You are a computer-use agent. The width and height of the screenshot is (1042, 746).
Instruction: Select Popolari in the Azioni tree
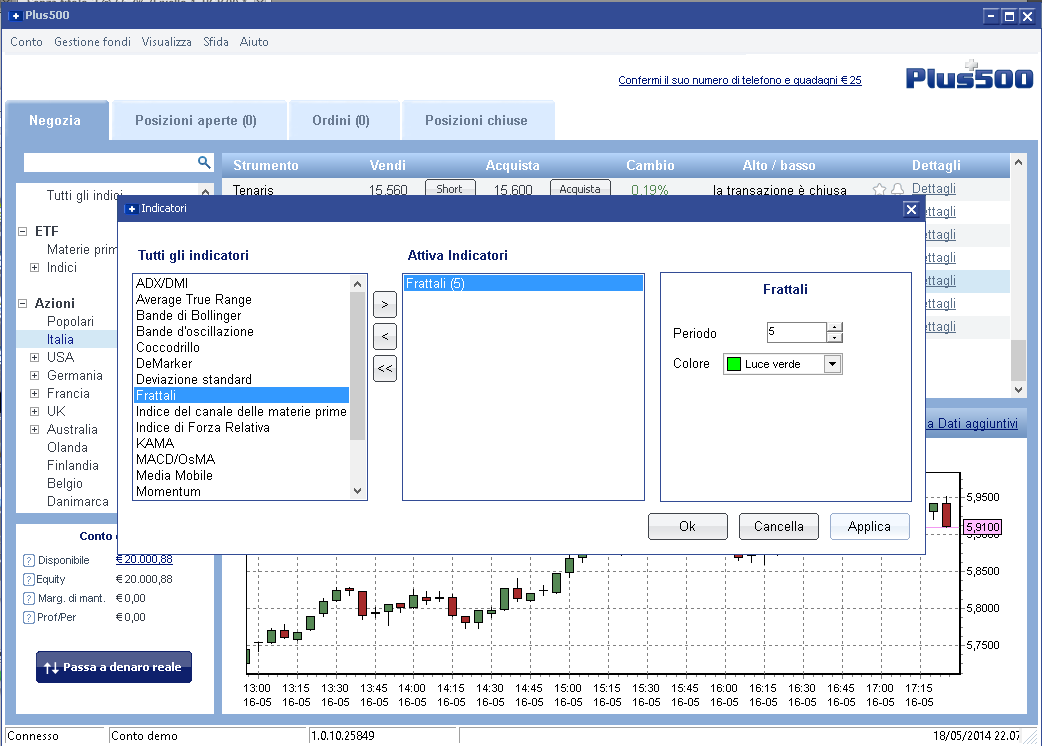(70, 322)
